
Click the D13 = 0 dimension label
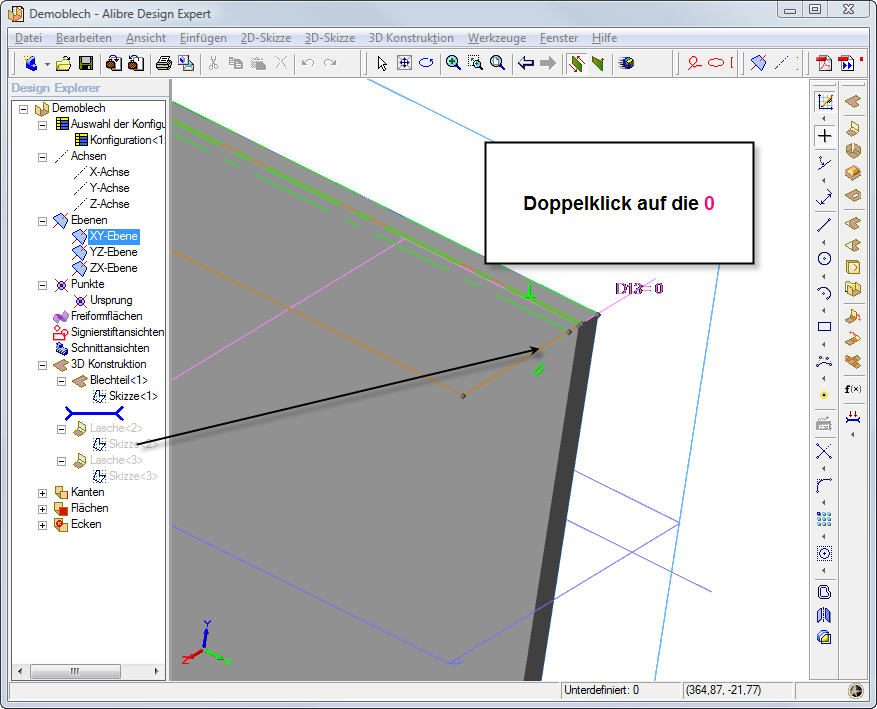tap(639, 289)
